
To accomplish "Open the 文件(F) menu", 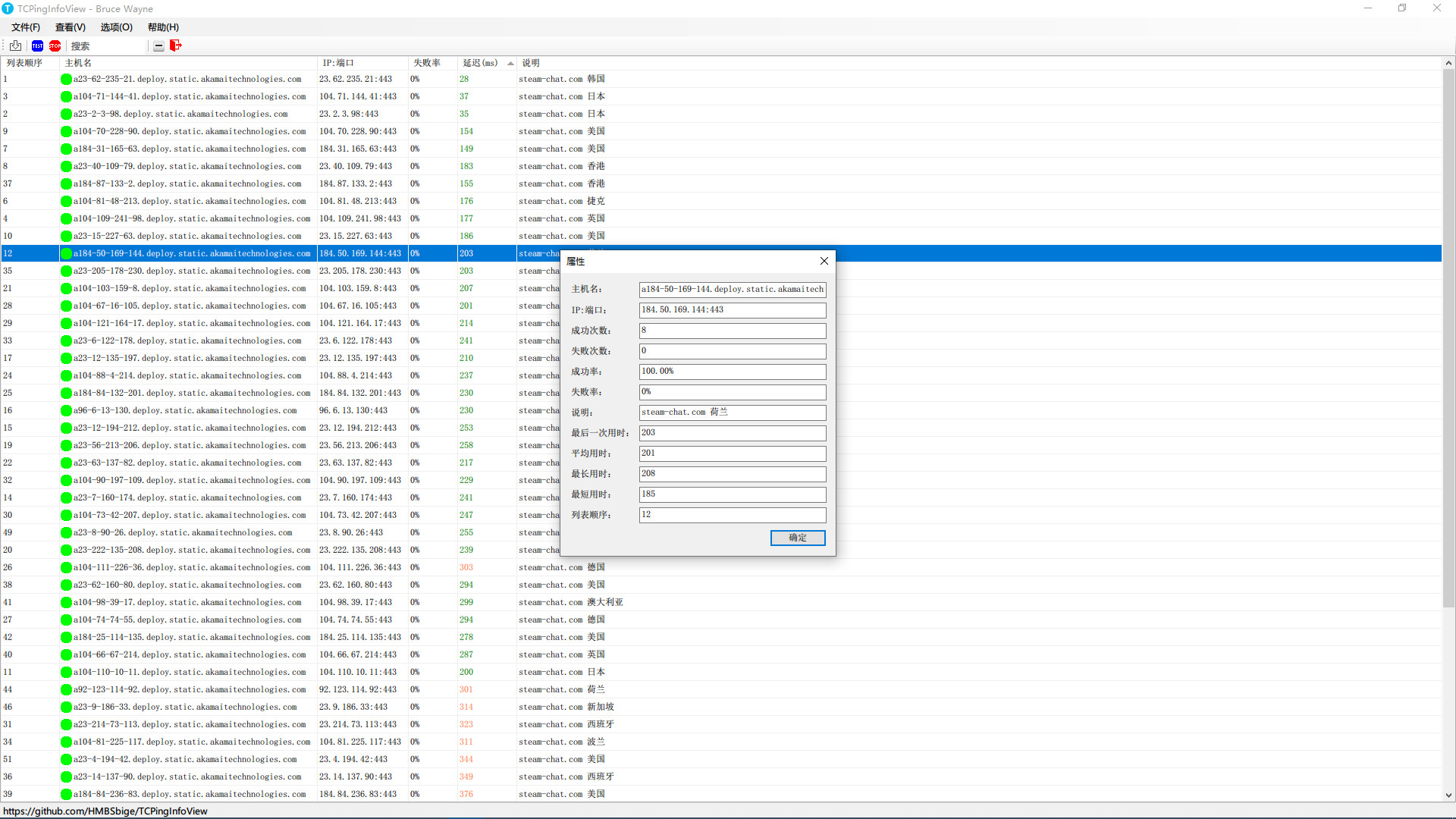I will click(x=25, y=27).
